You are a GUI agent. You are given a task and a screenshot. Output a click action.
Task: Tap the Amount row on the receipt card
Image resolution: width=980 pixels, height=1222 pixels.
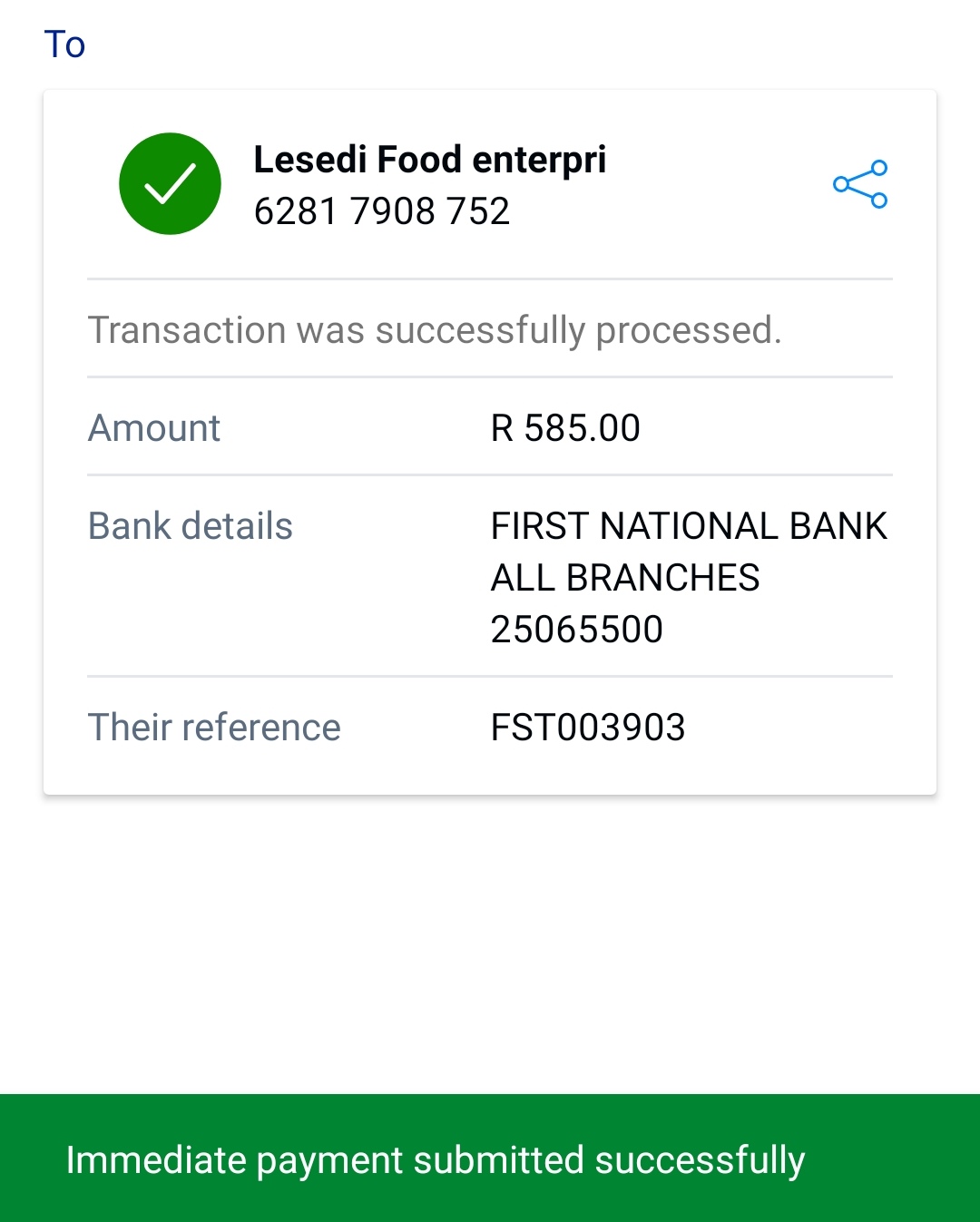coord(490,426)
